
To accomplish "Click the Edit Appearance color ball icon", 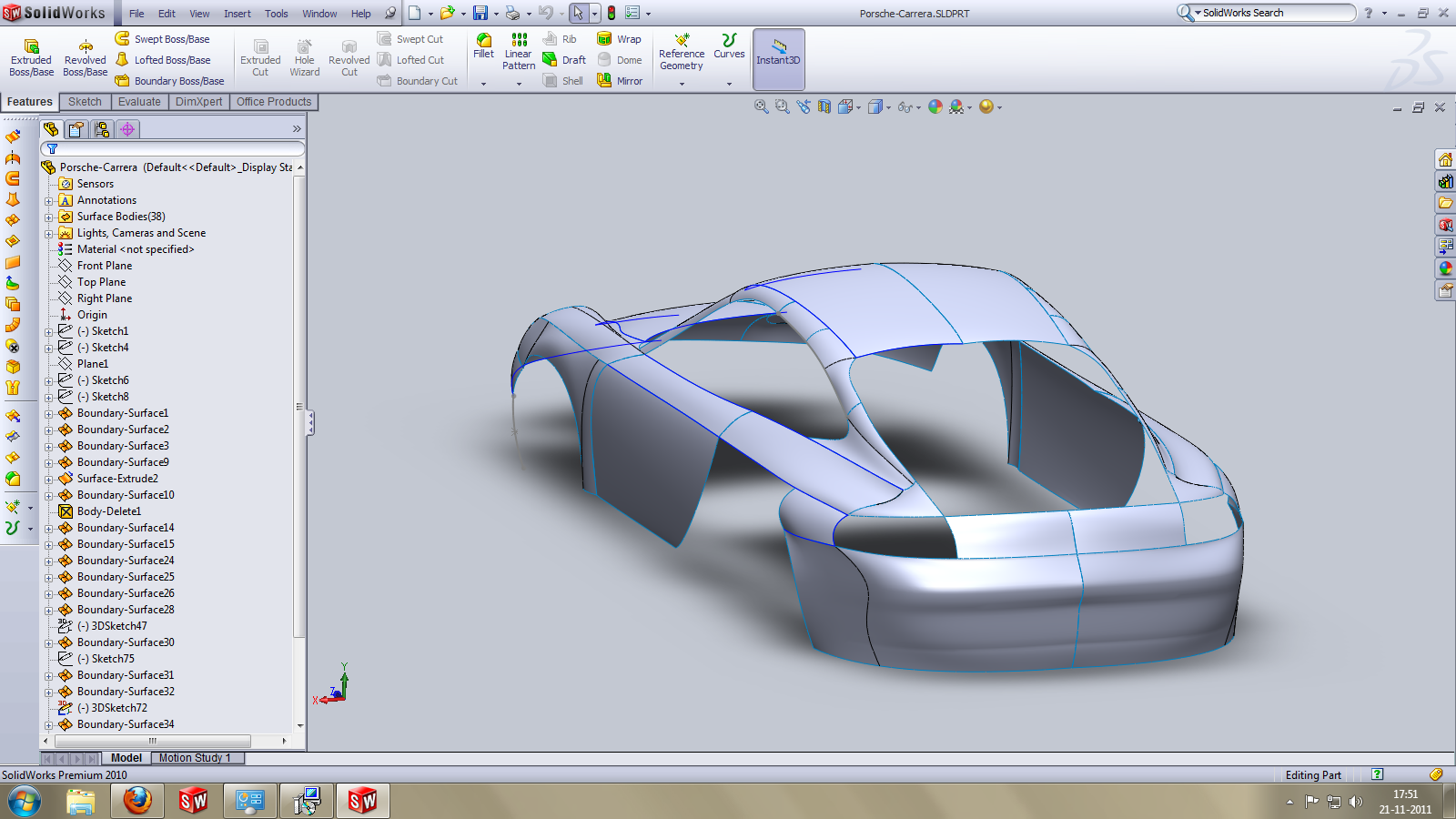I will click(935, 107).
